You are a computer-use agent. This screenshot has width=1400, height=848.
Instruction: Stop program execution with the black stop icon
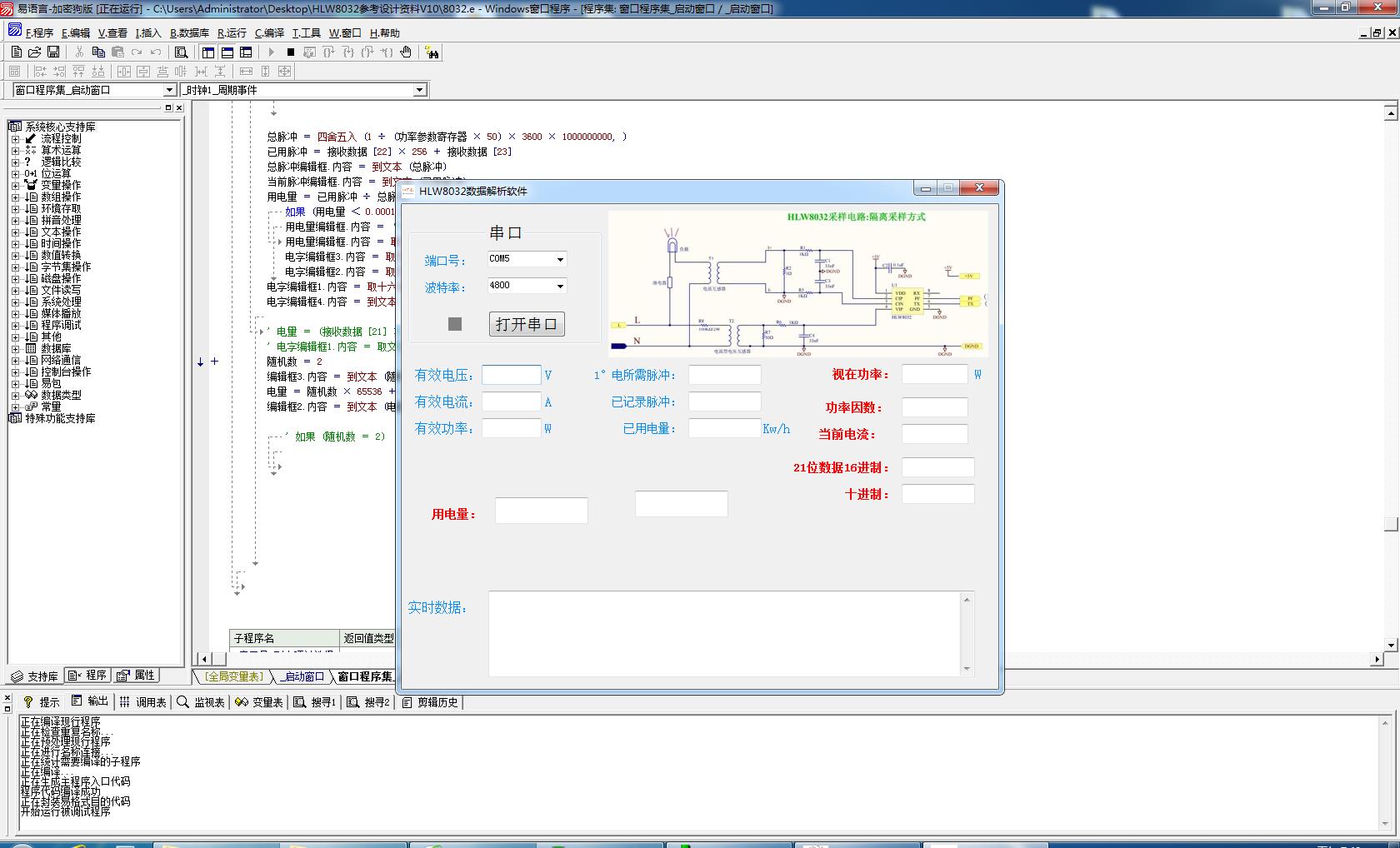pyautogui.click(x=289, y=52)
